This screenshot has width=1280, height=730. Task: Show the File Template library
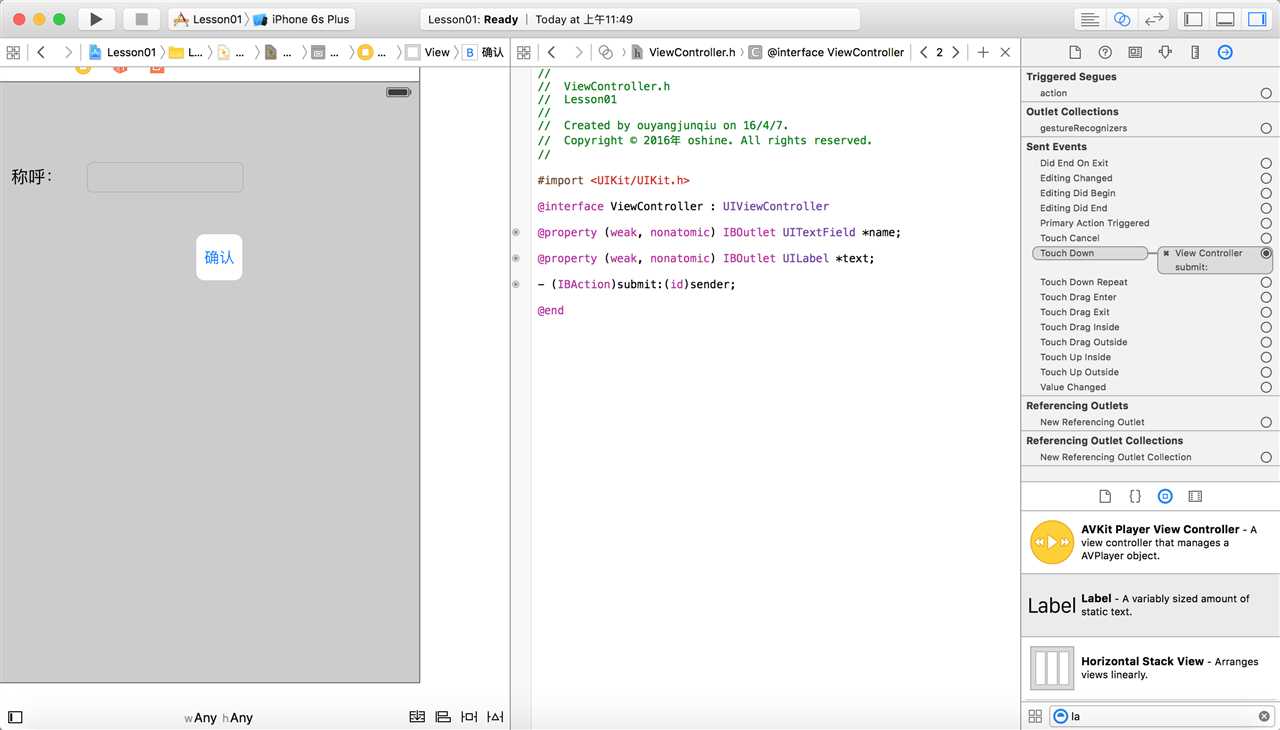pos(1105,496)
